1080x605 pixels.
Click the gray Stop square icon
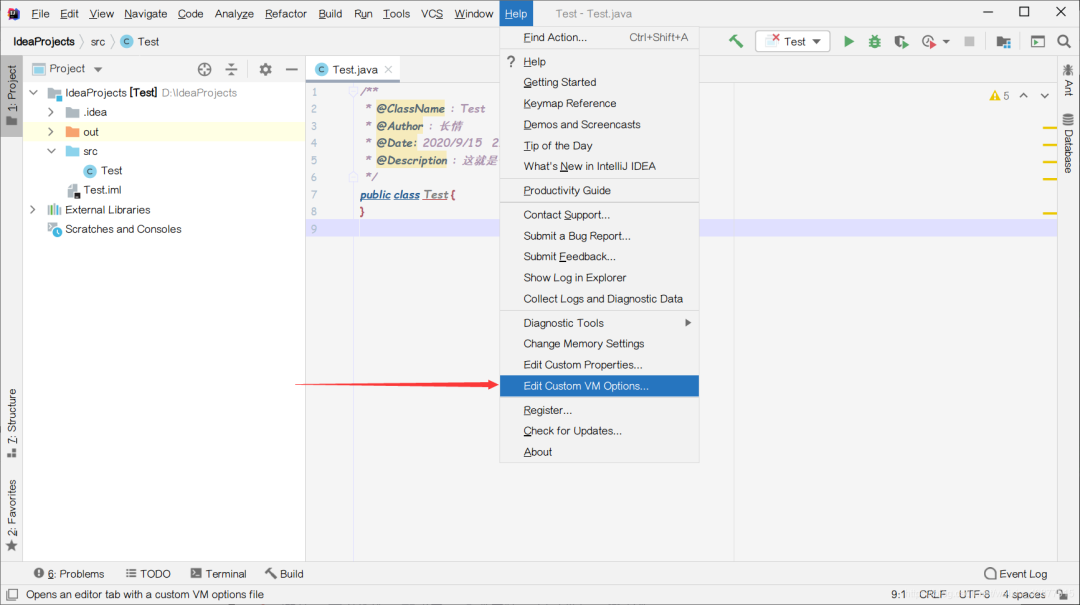[969, 41]
